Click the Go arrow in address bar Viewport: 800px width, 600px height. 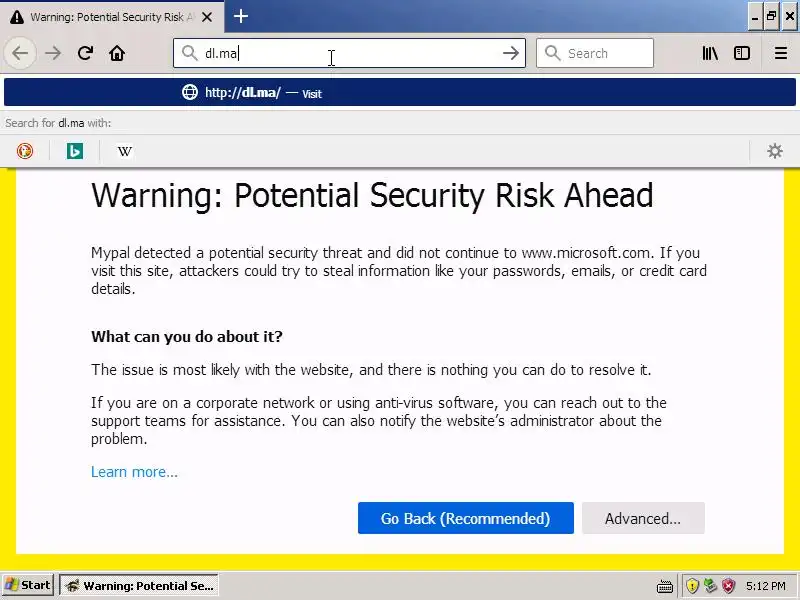point(510,53)
